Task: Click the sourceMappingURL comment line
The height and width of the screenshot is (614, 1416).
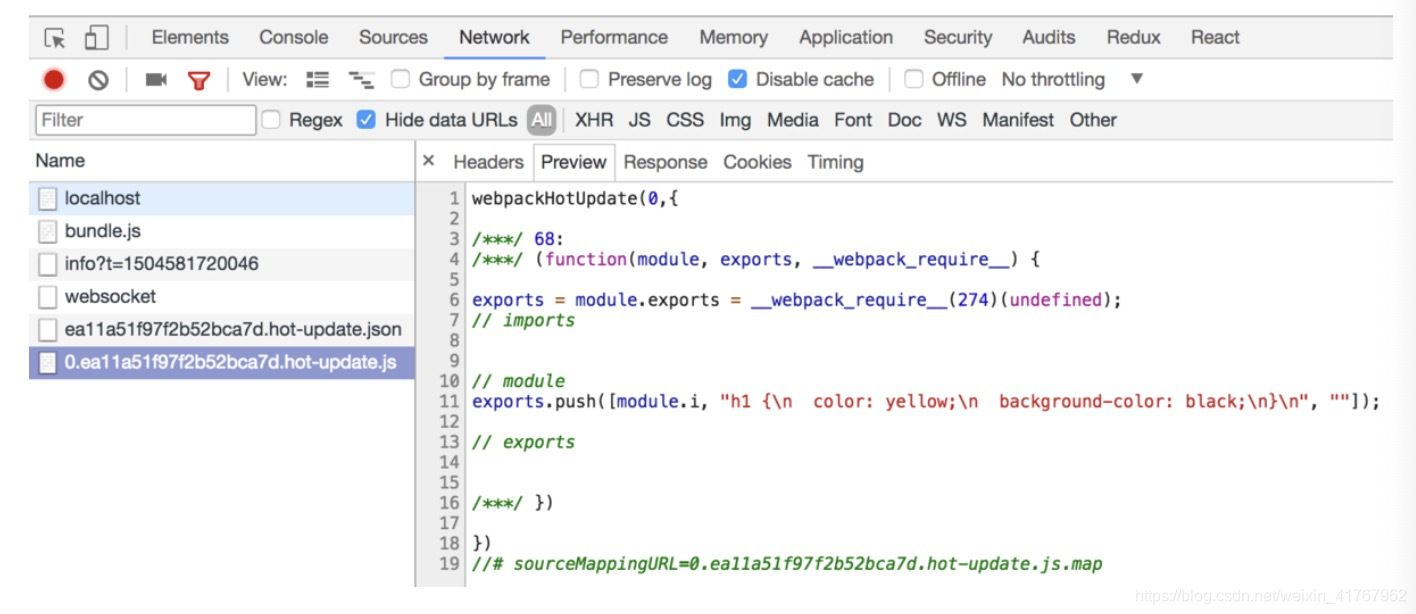Action: tap(787, 564)
